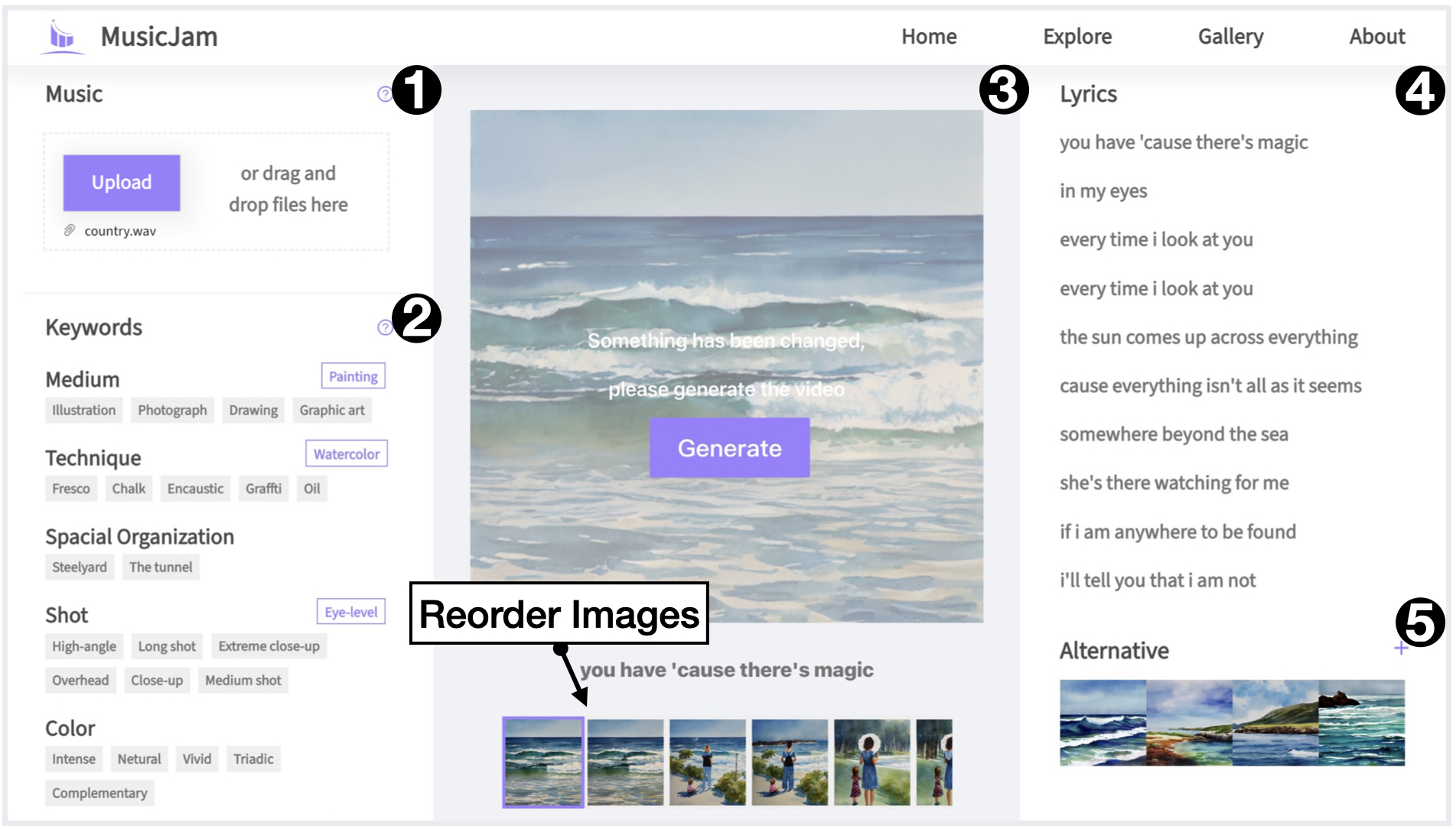Select the Complementary color keyword
This screenshot has height=829, width=1456.
click(99, 793)
